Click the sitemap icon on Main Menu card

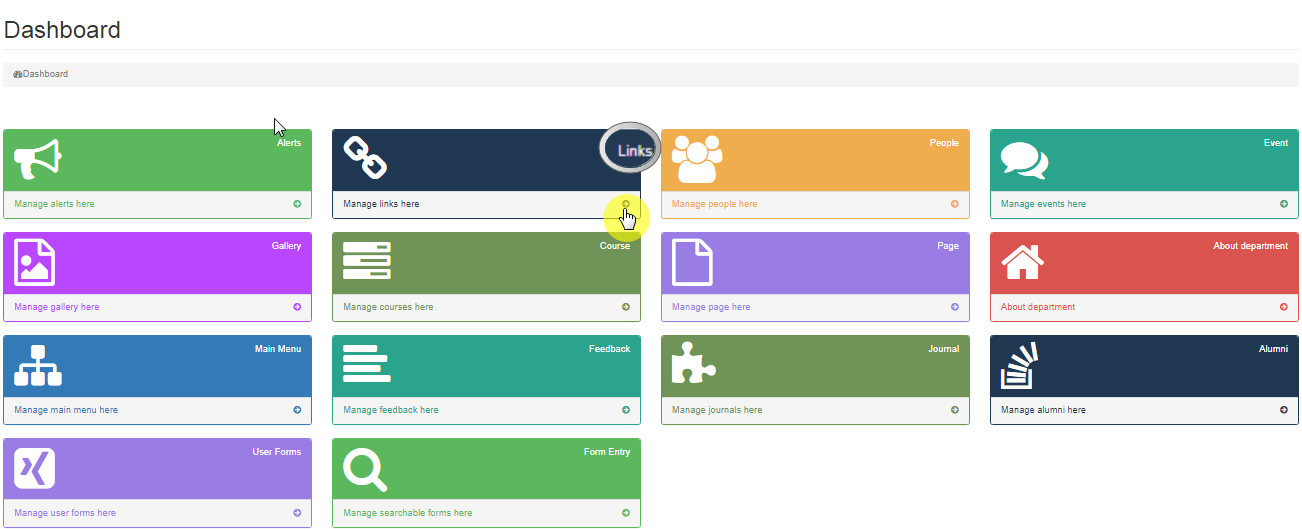point(38,365)
